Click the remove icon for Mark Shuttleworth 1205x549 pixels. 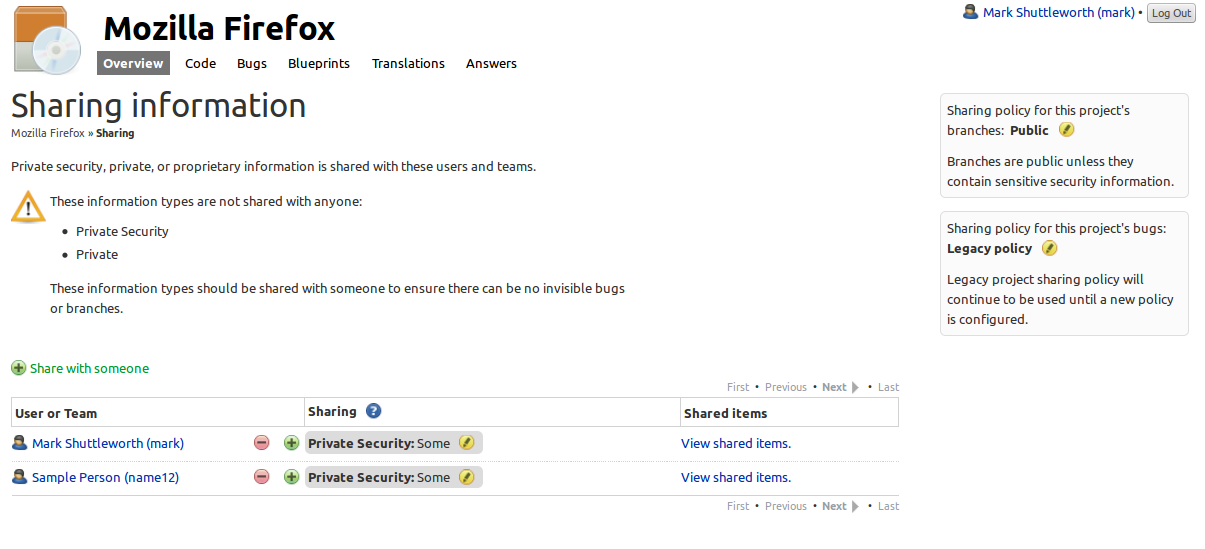261,443
